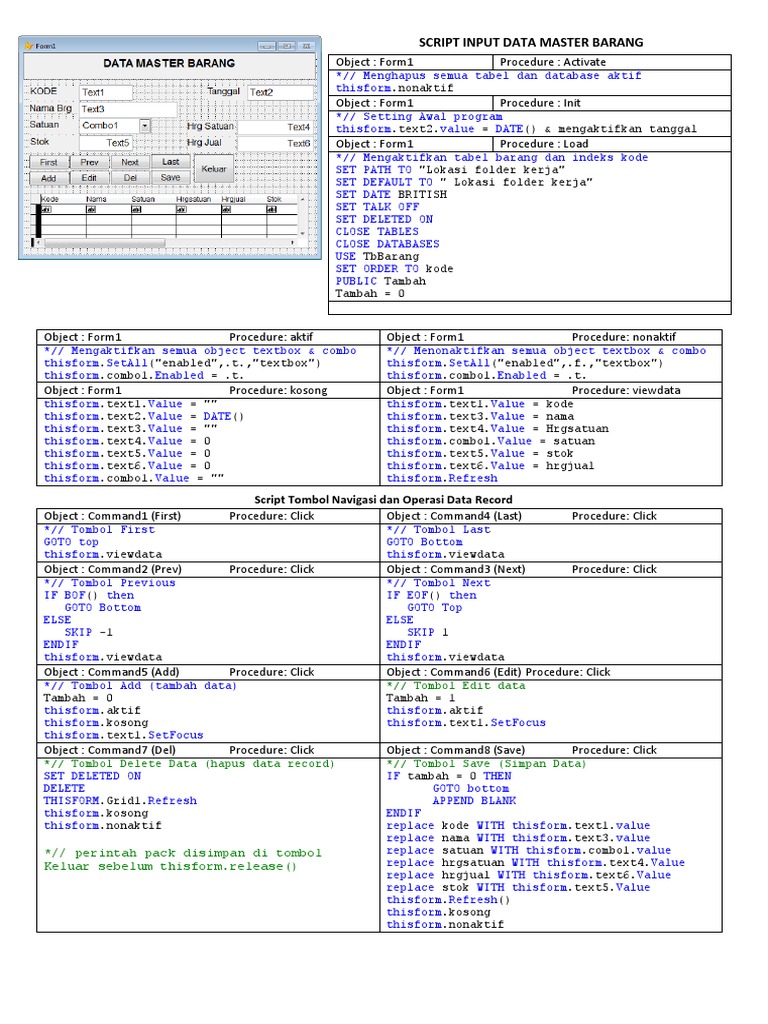Viewport: 768px width, 1024px height.
Task: Exit using the Keluar button
Action: coord(214,170)
